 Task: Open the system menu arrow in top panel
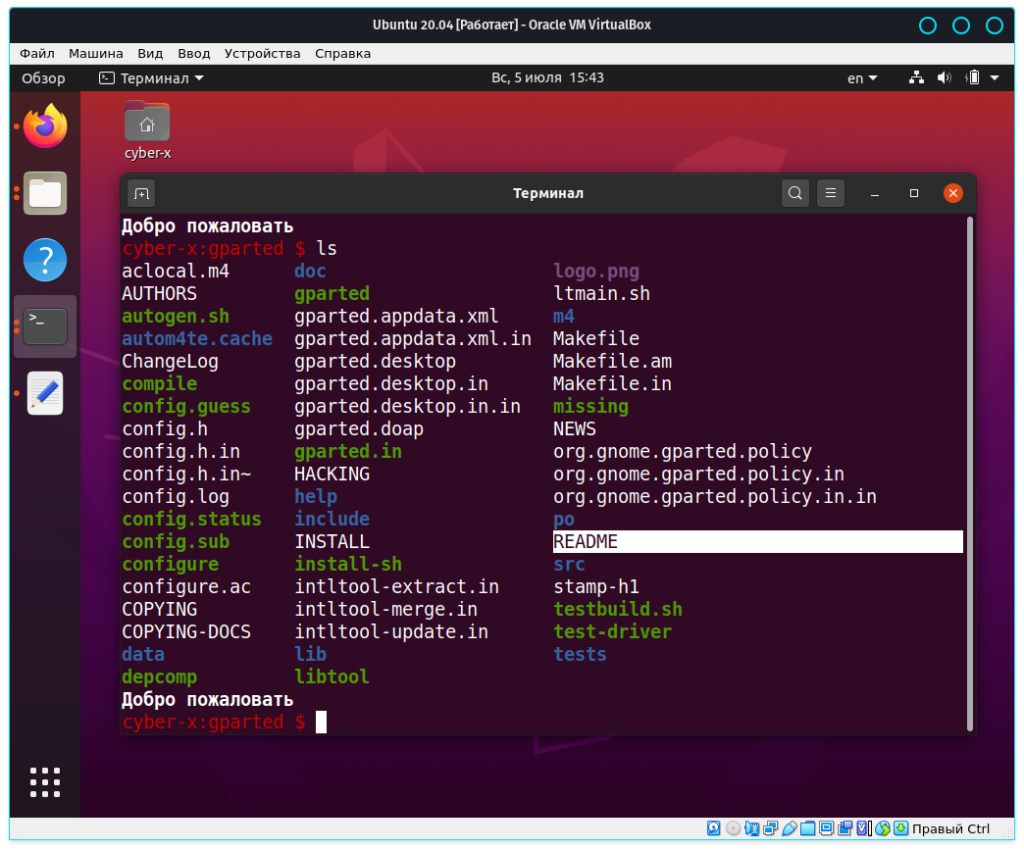click(x=995, y=78)
